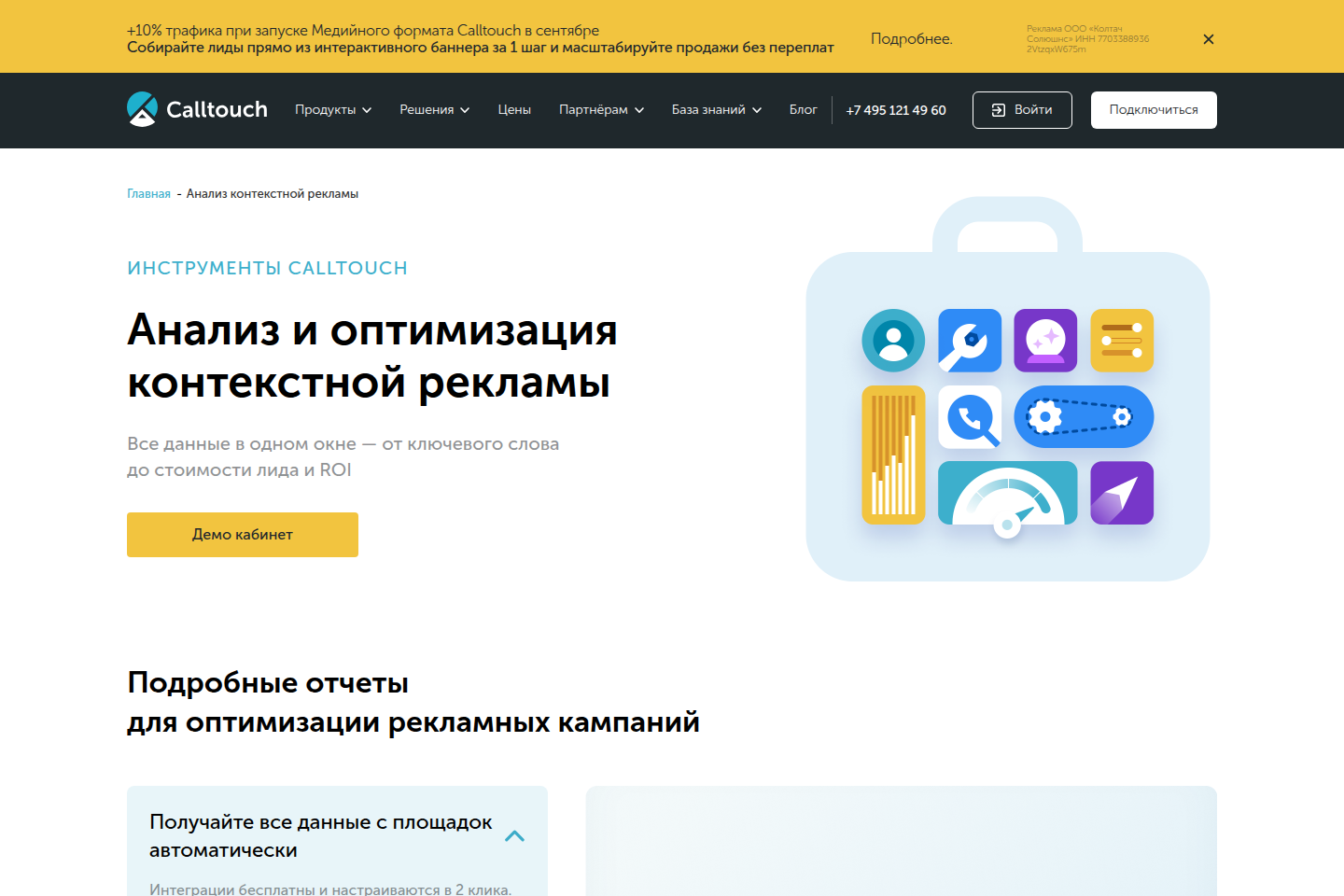
Task: Expand the Продукты dropdown menu
Action: click(333, 110)
